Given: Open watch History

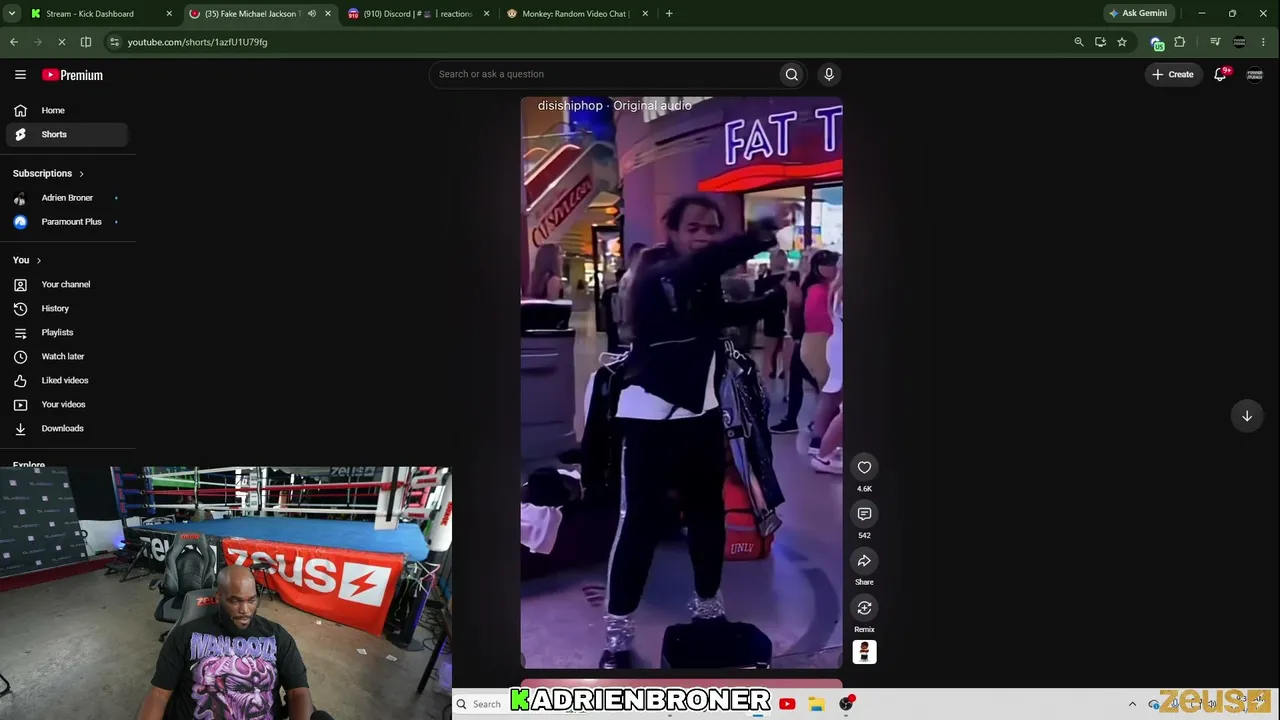Looking at the screenshot, I should 67,308.
